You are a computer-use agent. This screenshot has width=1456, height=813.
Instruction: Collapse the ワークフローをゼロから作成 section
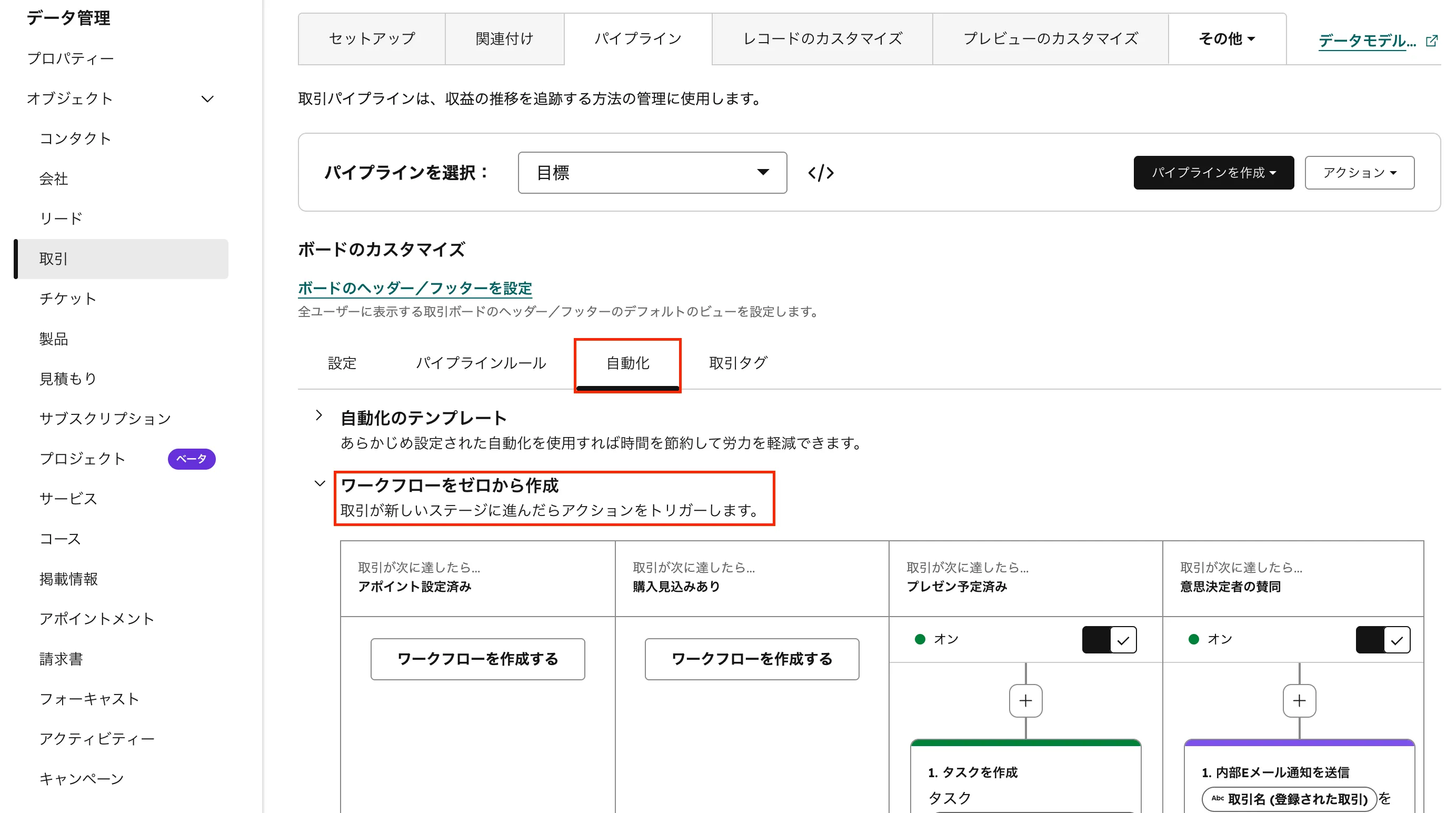click(x=321, y=484)
